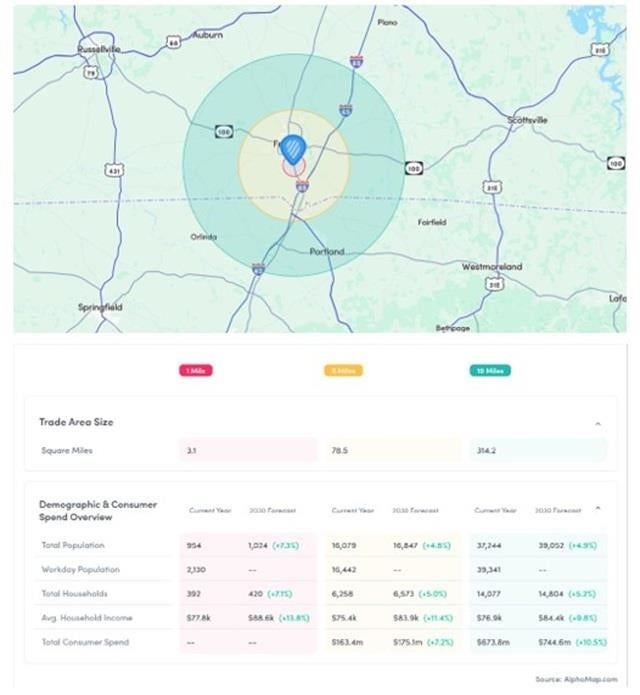The image size is (640, 695).
Task: Click the Interstate 65 shield near Plano
Action: pyautogui.click(x=356, y=62)
